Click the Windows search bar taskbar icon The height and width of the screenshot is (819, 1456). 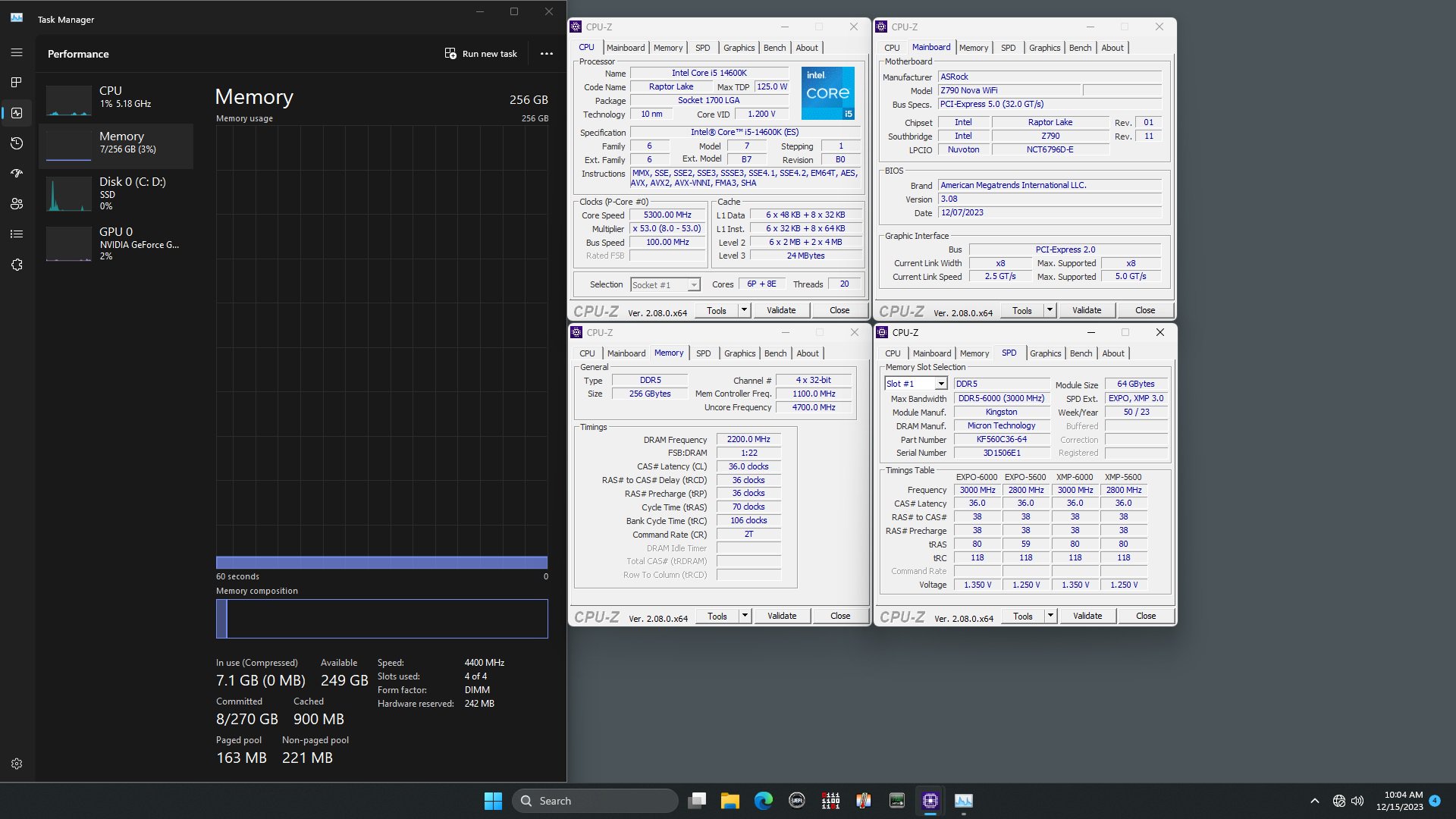click(x=595, y=800)
